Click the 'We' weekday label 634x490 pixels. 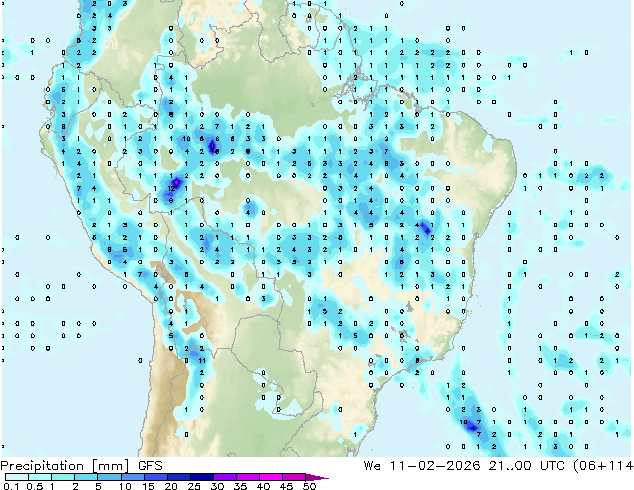tap(372, 466)
